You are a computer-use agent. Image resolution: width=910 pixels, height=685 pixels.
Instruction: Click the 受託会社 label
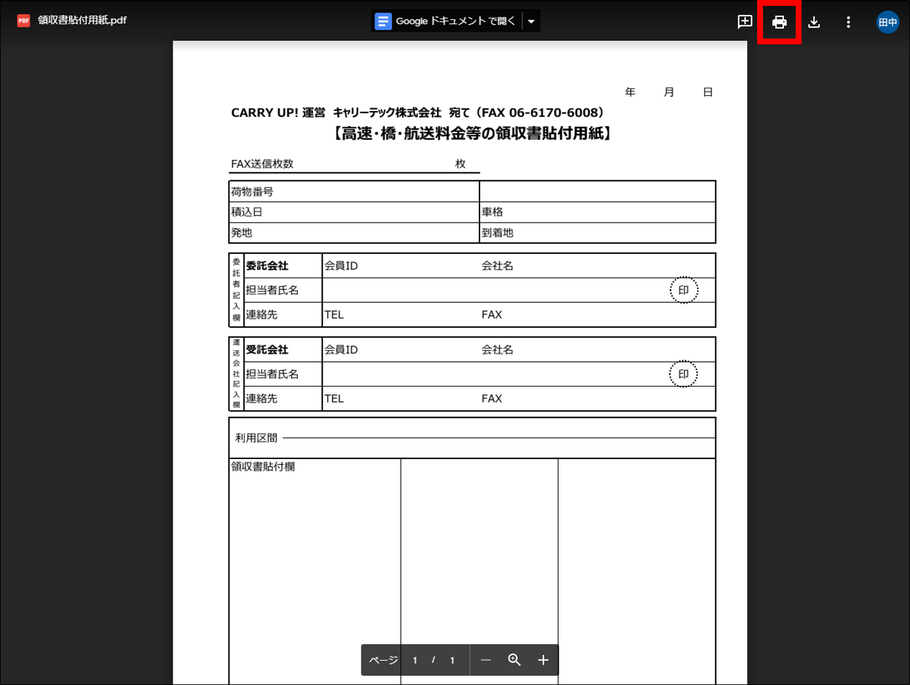pos(267,350)
